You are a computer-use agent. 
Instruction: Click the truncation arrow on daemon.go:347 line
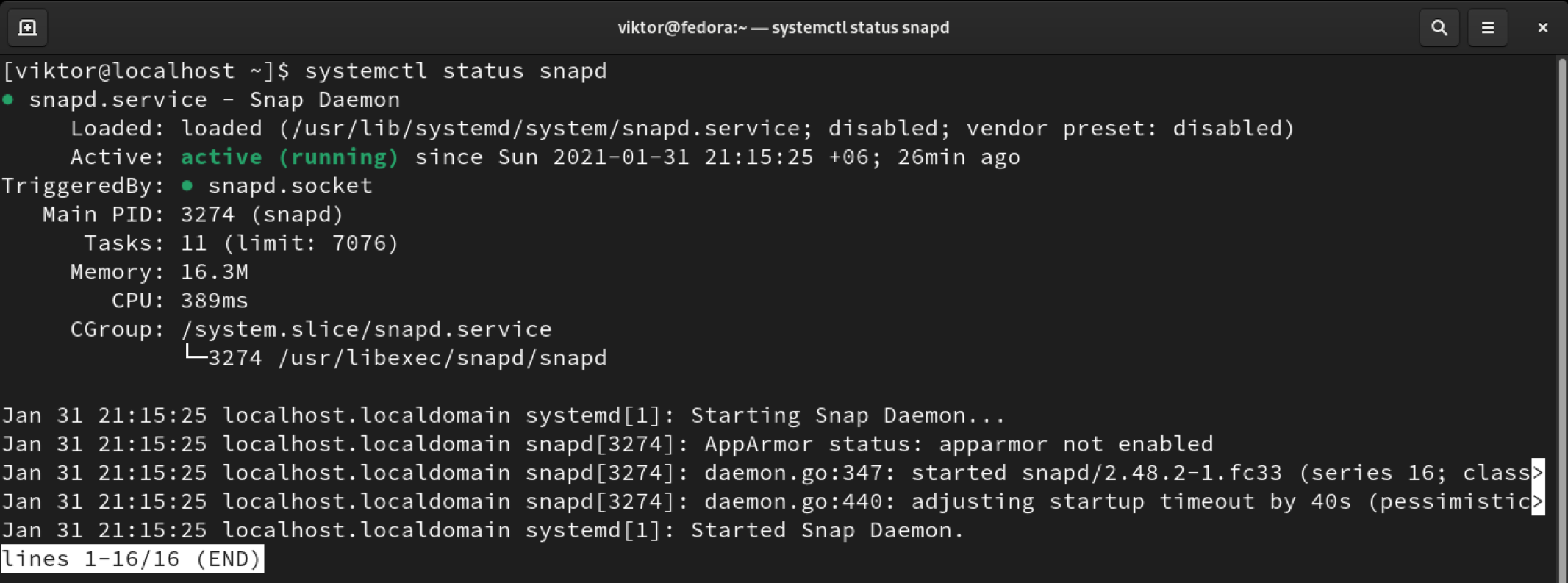click(x=1537, y=473)
